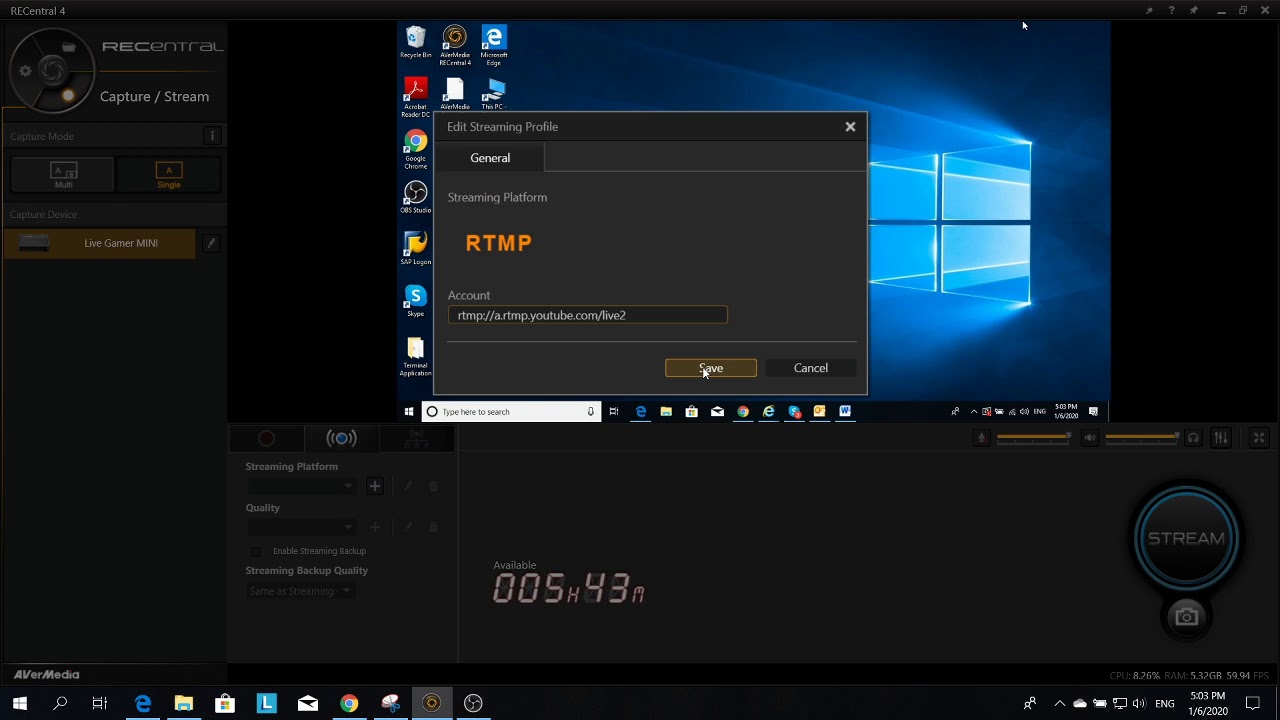Open Google Chrome from the taskbar
Viewport: 1280px width, 720px height.
click(x=349, y=703)
